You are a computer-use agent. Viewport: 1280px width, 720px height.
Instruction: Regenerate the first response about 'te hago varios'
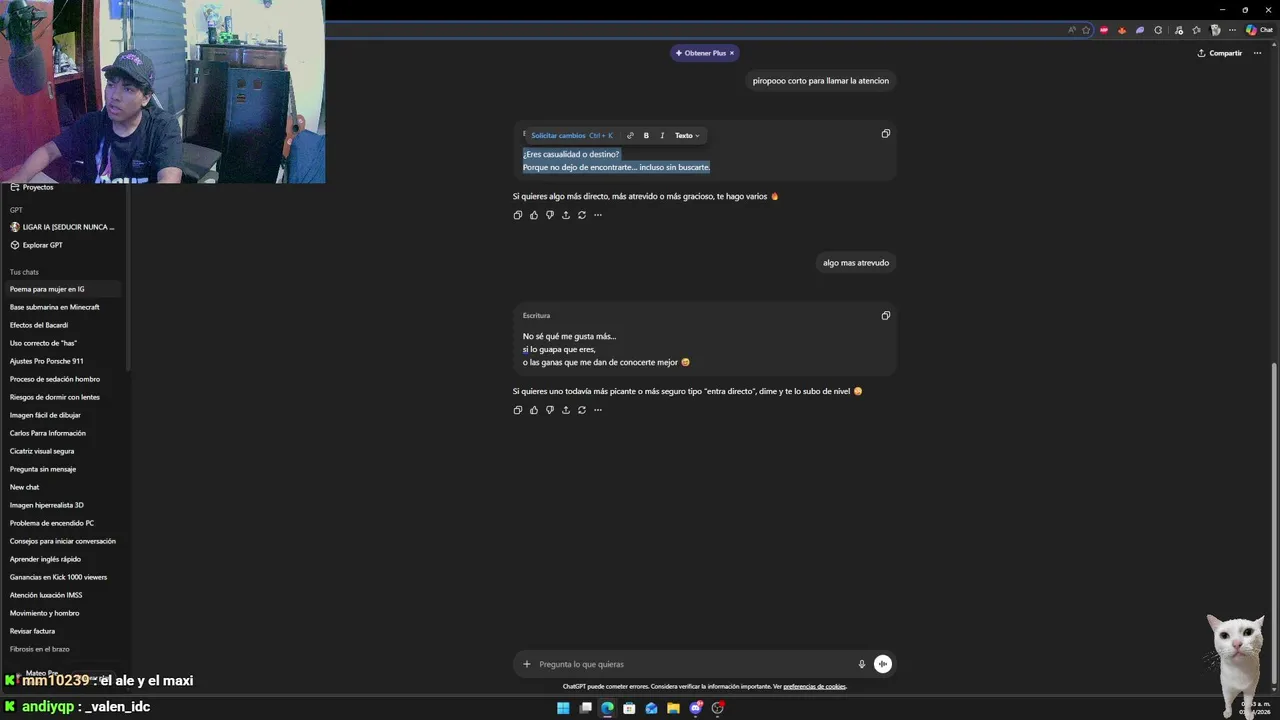581,215
